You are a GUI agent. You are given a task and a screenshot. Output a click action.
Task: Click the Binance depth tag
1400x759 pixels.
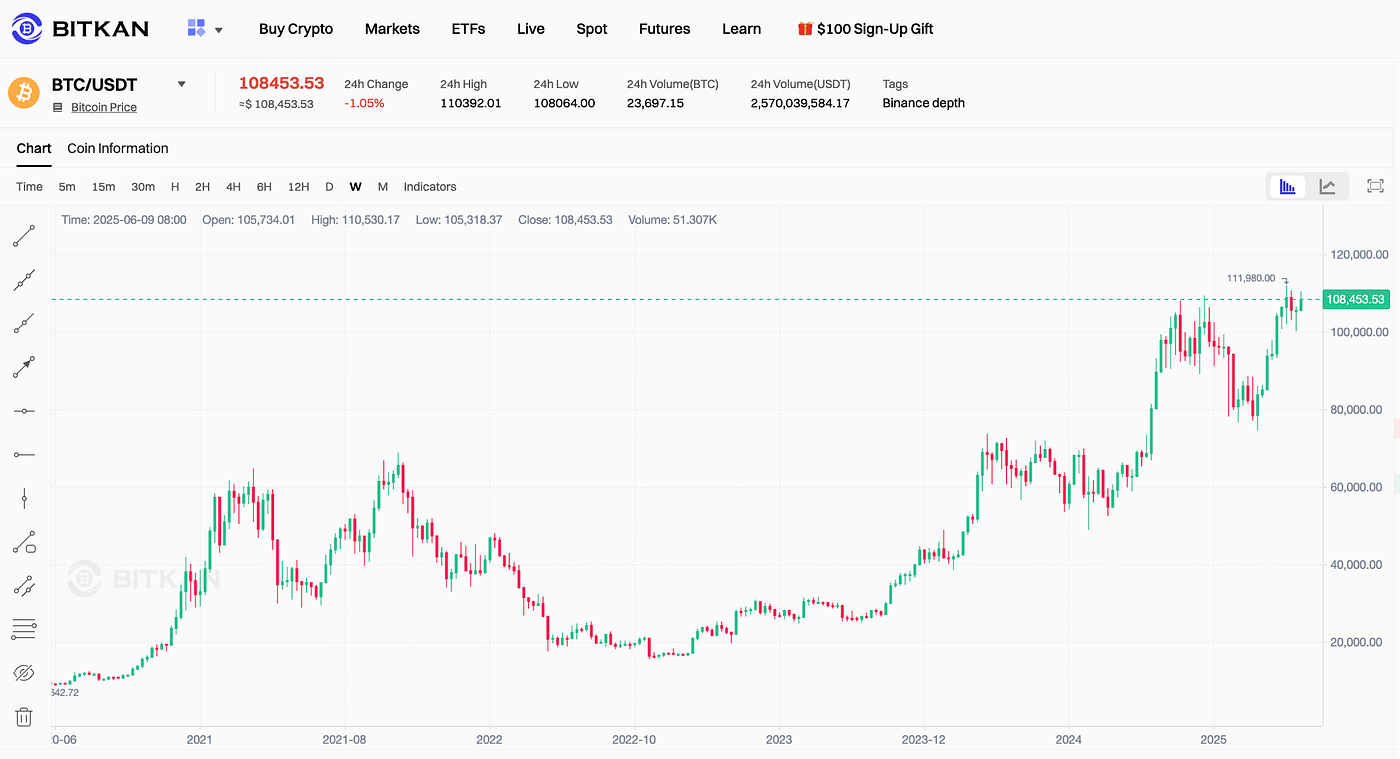coord(924,103)
